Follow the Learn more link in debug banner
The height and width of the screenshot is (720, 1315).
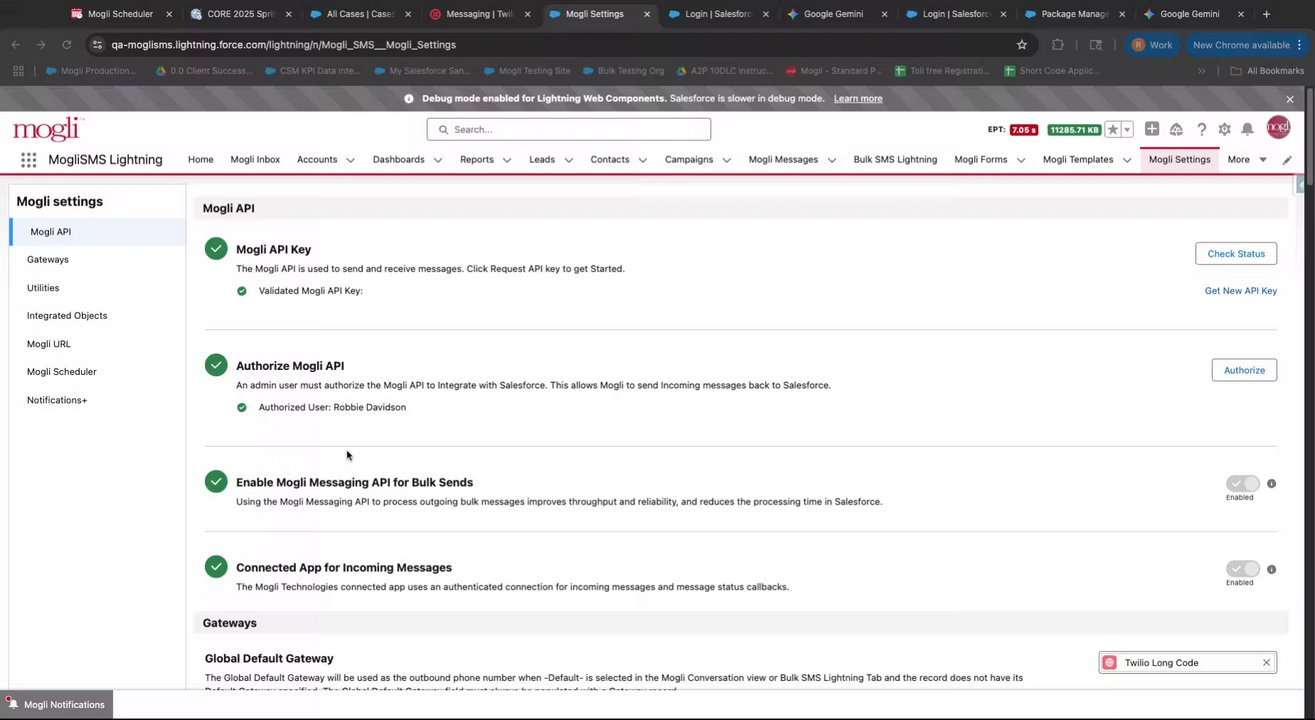[x=858, y=99]
